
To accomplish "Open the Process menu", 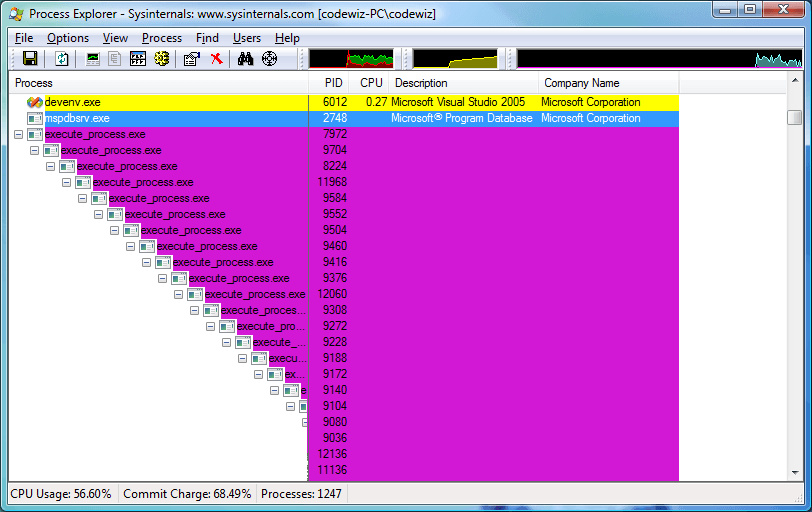I will click(x=161, y=38).
